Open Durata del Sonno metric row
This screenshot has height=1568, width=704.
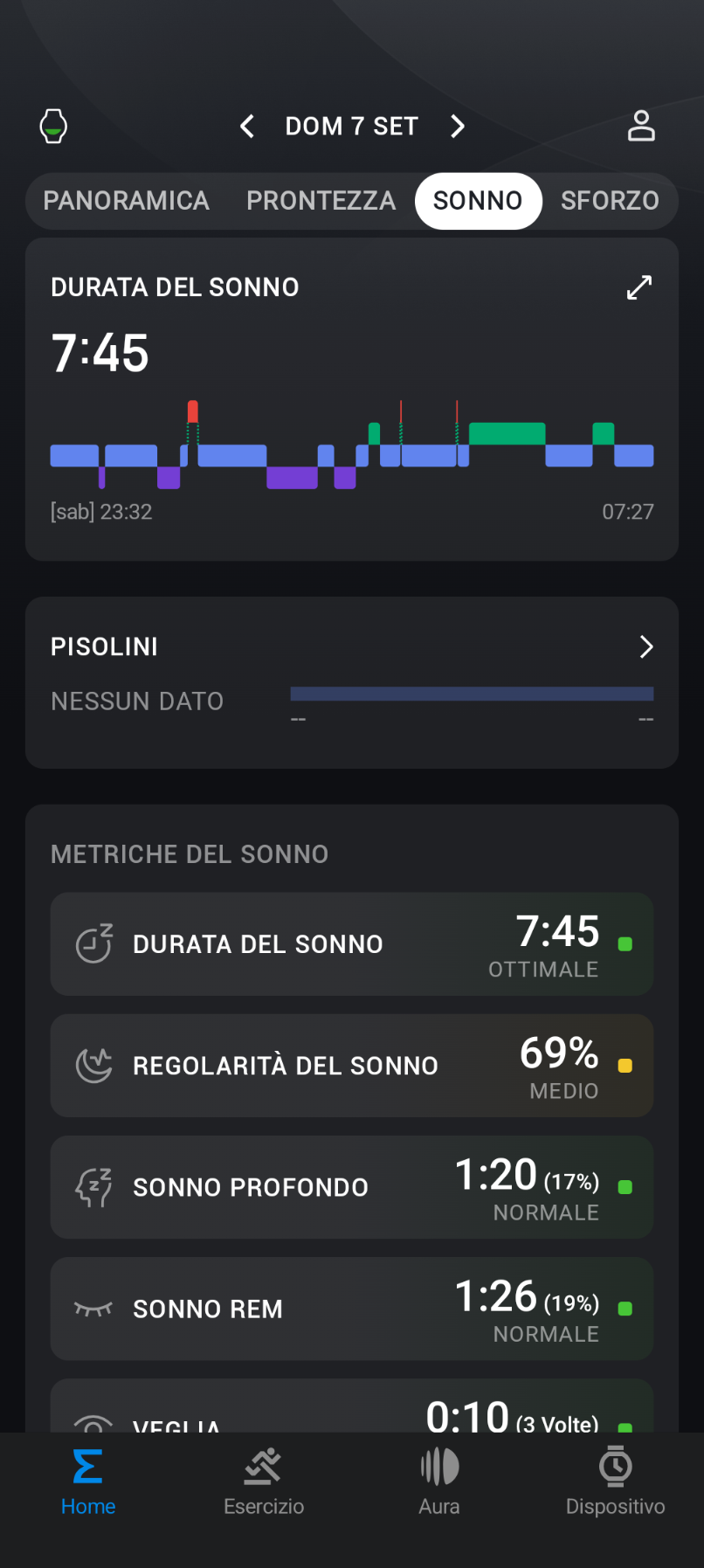tap(351, 944)
